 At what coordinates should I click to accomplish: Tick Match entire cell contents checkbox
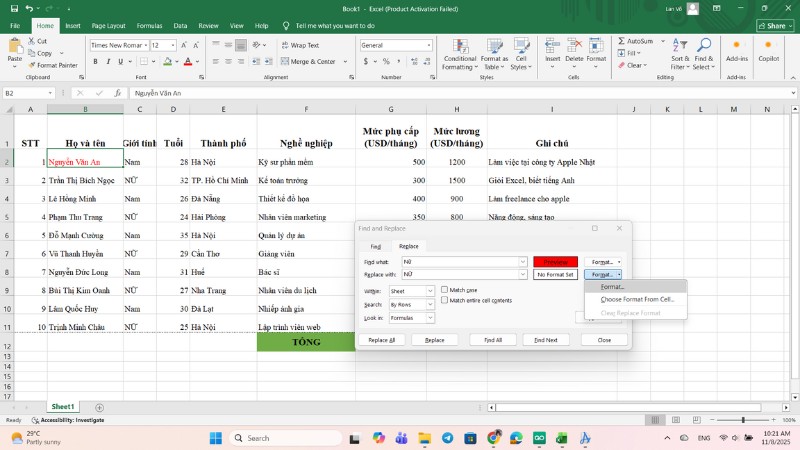(x=445, y=300)
